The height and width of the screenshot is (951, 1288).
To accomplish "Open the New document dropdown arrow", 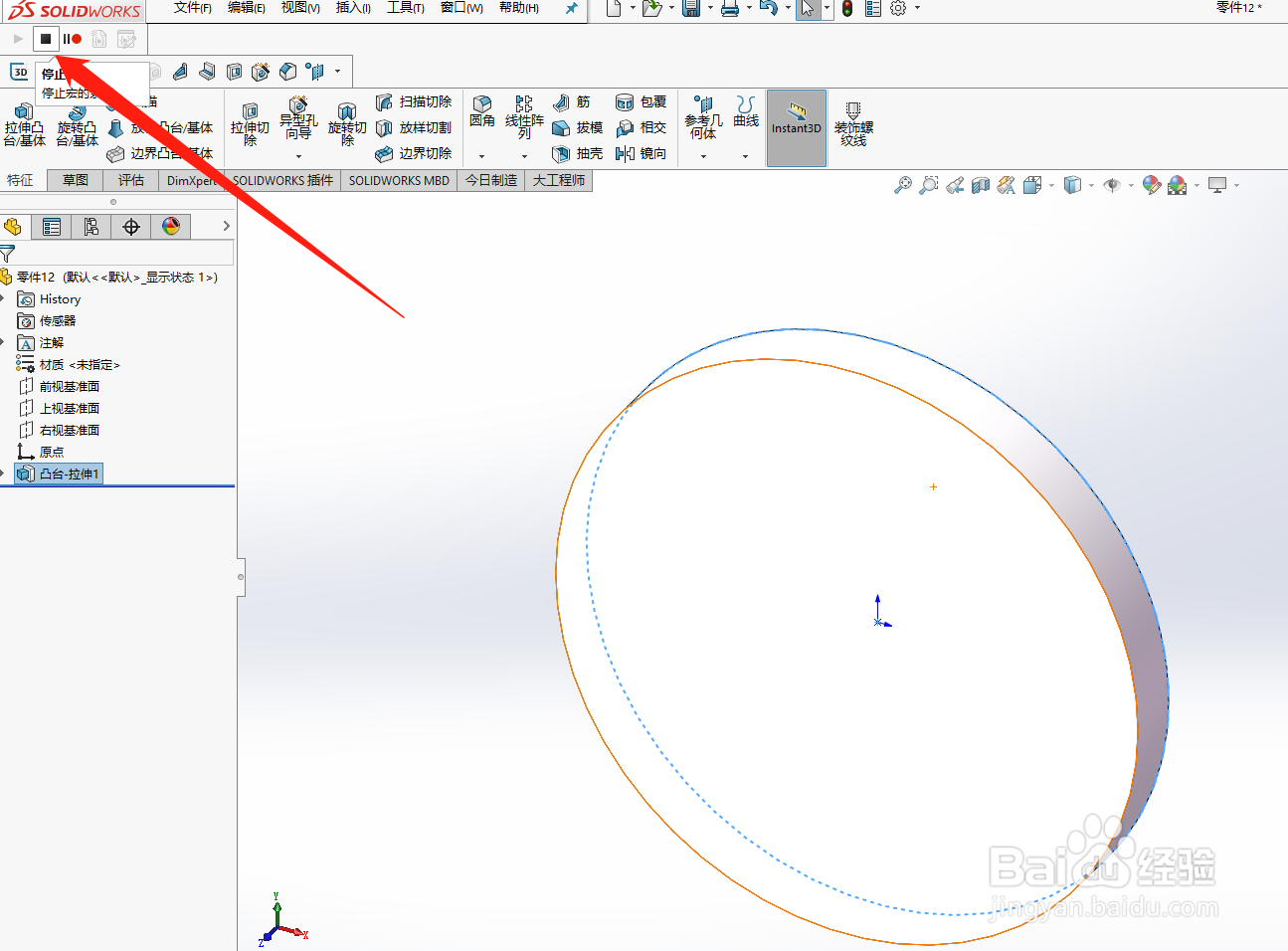I will [x=633, y=8].
